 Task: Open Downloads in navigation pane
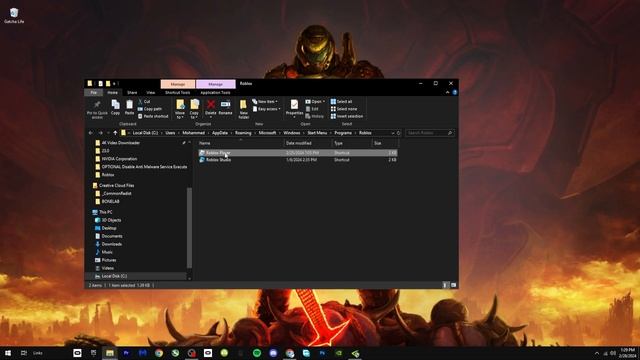point(109,244)
